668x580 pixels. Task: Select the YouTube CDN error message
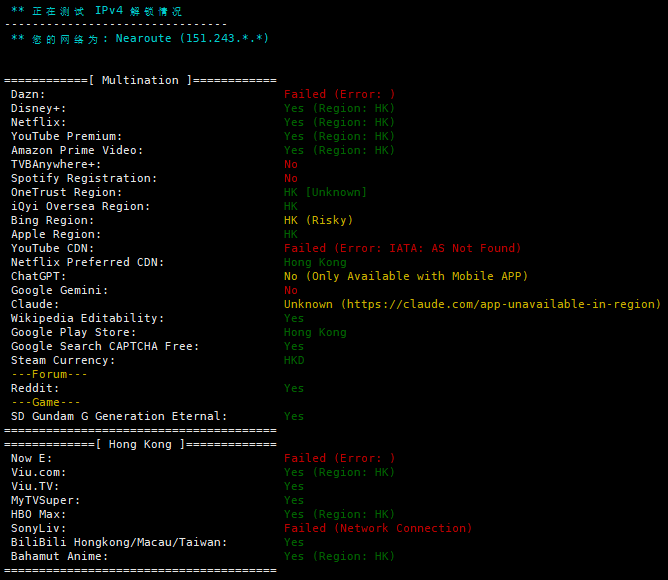(x=402, y=248)
